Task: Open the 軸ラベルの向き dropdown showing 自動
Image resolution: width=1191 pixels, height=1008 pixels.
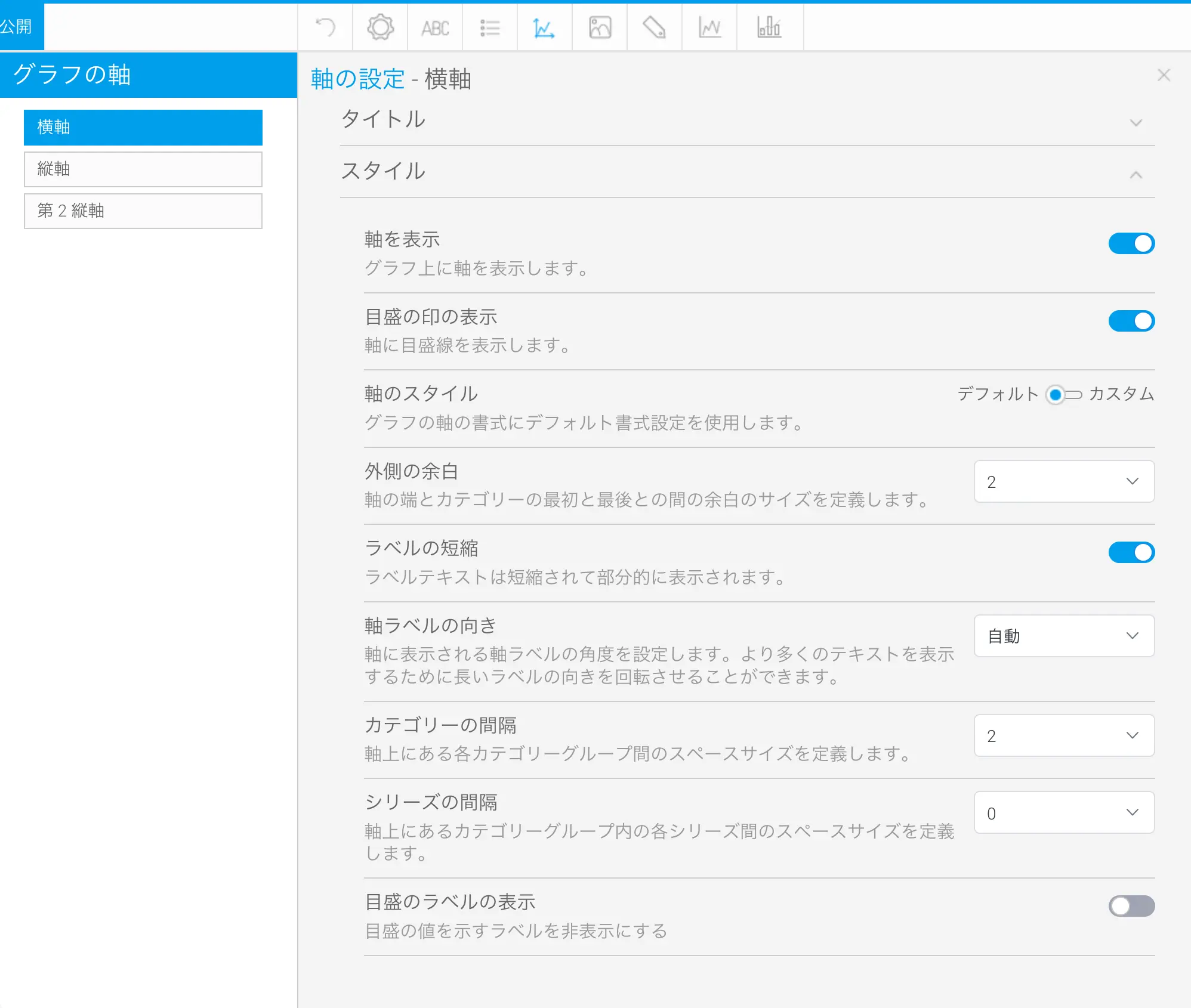Action: [x=1064, y=636]
